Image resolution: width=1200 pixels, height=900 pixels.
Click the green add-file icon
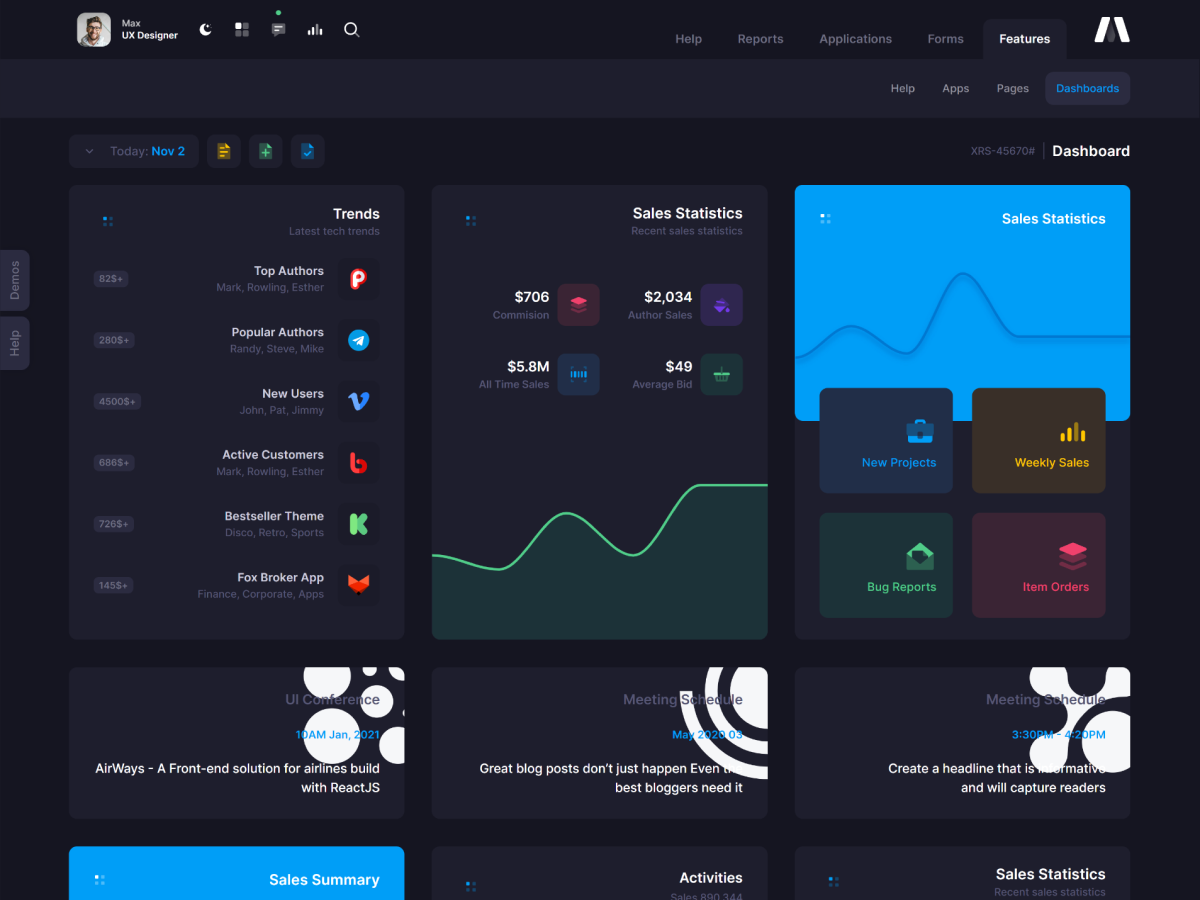(x=266, y=151)
